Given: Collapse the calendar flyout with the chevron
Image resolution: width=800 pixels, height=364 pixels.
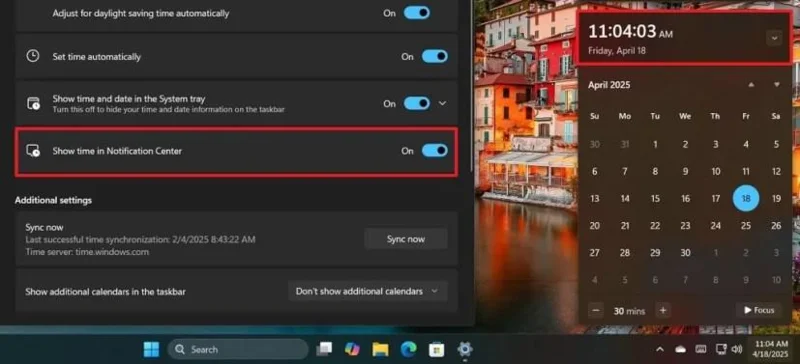Looking at the screenshot, I should [774, 38].
